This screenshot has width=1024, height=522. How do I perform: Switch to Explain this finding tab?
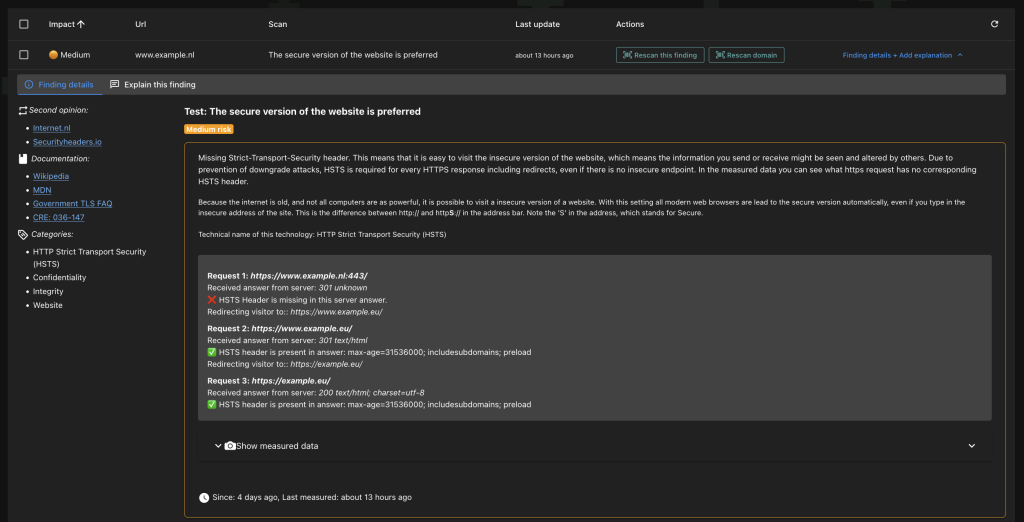[x=153, y=84]
